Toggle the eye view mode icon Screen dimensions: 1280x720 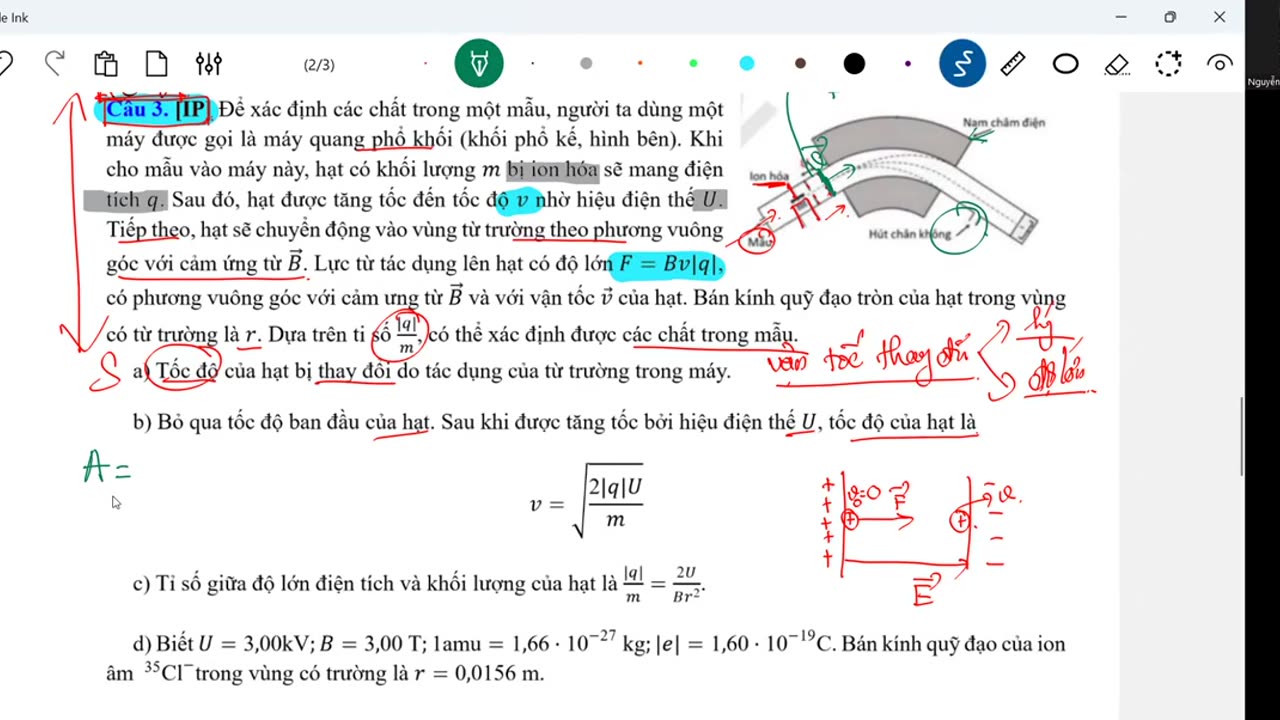click(1219, 64)
